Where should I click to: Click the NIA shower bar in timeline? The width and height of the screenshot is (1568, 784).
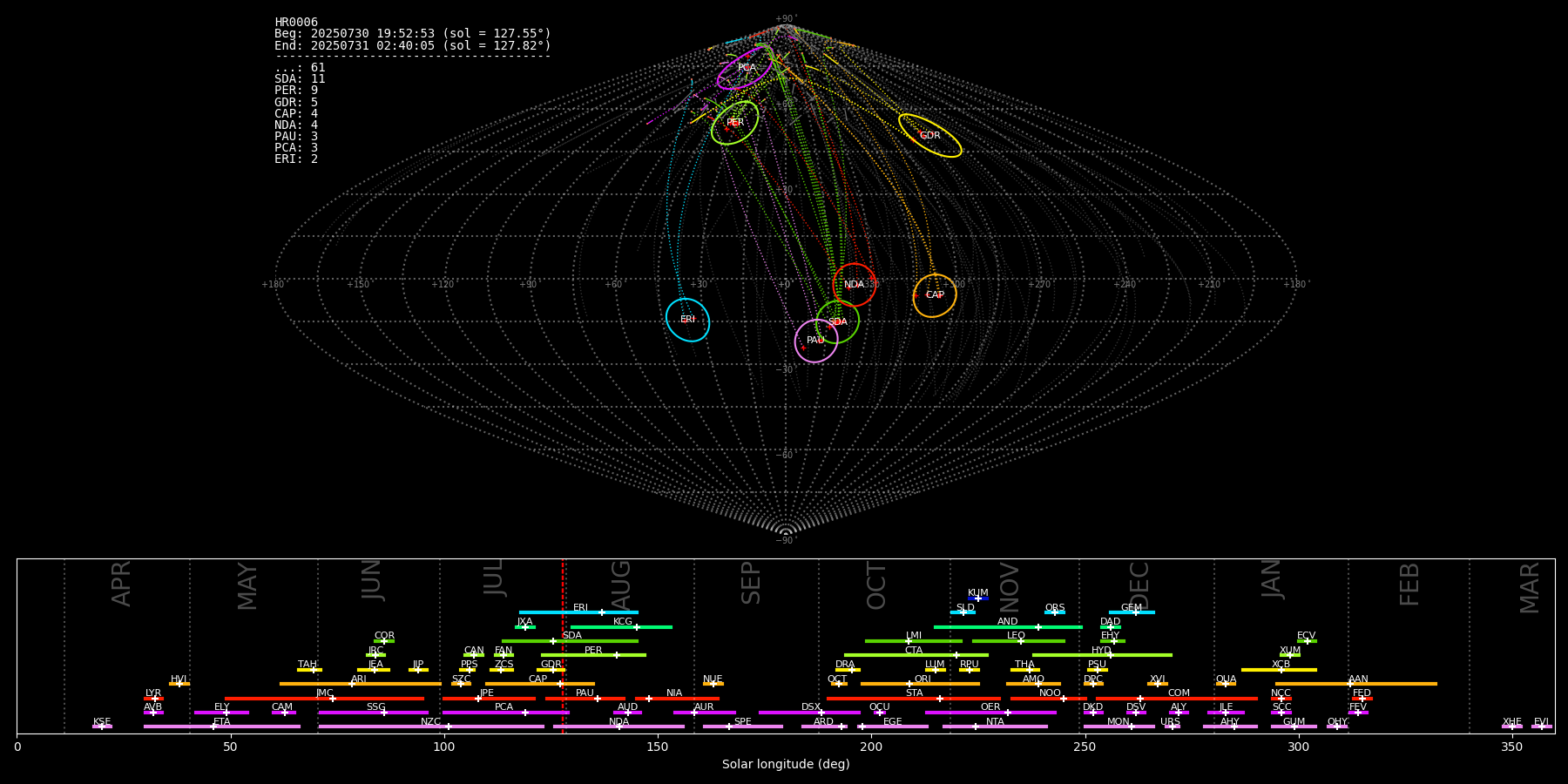click(677, 699)
